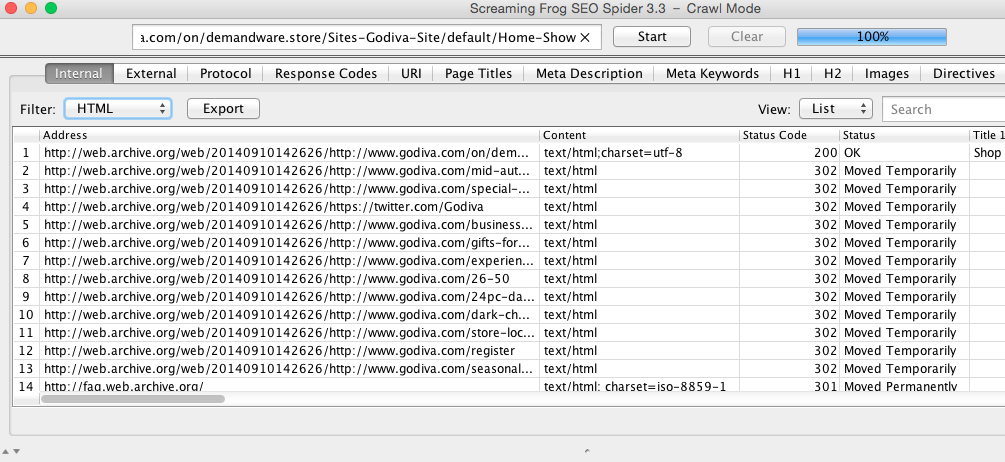Image resolution: width=1005 pixels, height=462 pixels.
Task: Sort by the Status column header
Action: [905, 135]
